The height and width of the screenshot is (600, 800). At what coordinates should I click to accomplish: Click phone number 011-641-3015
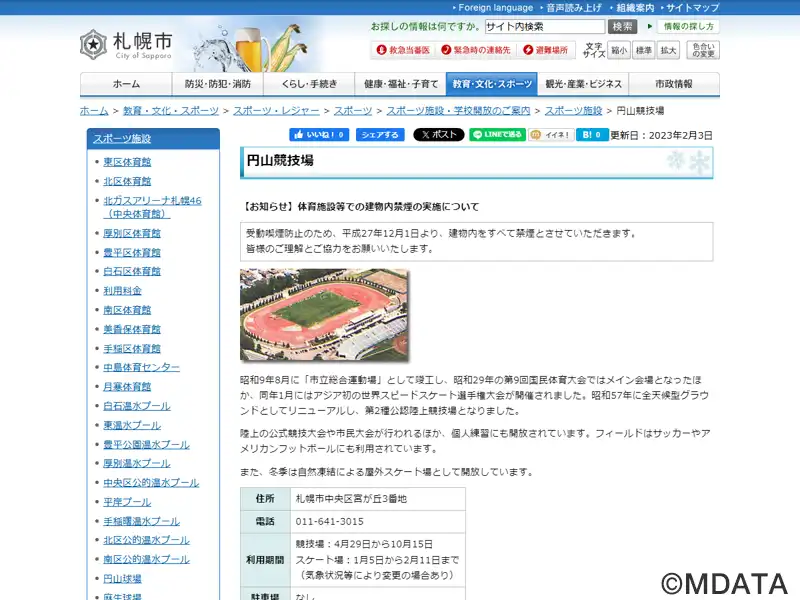tap(330, 521)
